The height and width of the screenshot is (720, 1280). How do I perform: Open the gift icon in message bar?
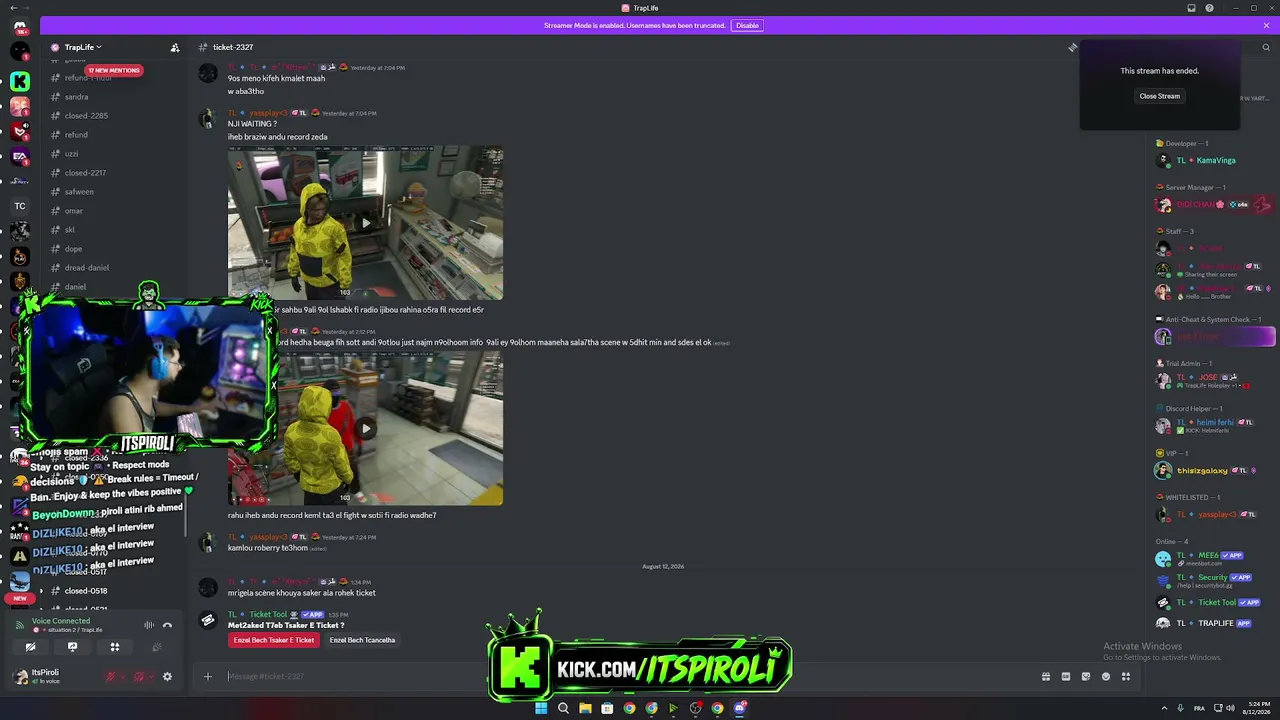coord(1046,676)
